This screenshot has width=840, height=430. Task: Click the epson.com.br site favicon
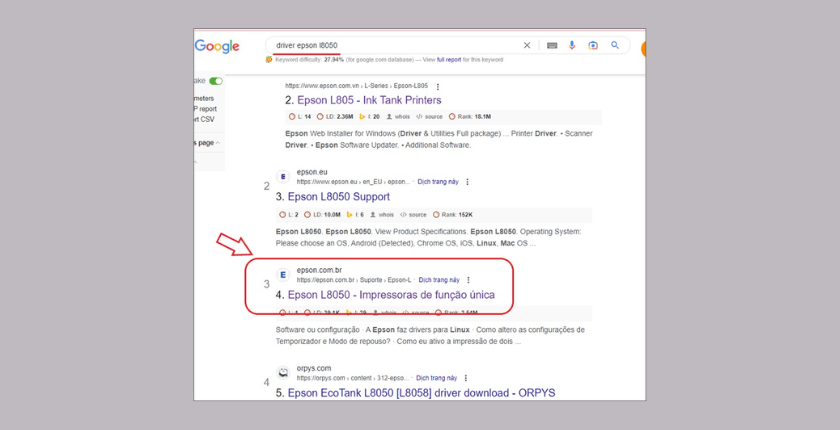[283, 275]
